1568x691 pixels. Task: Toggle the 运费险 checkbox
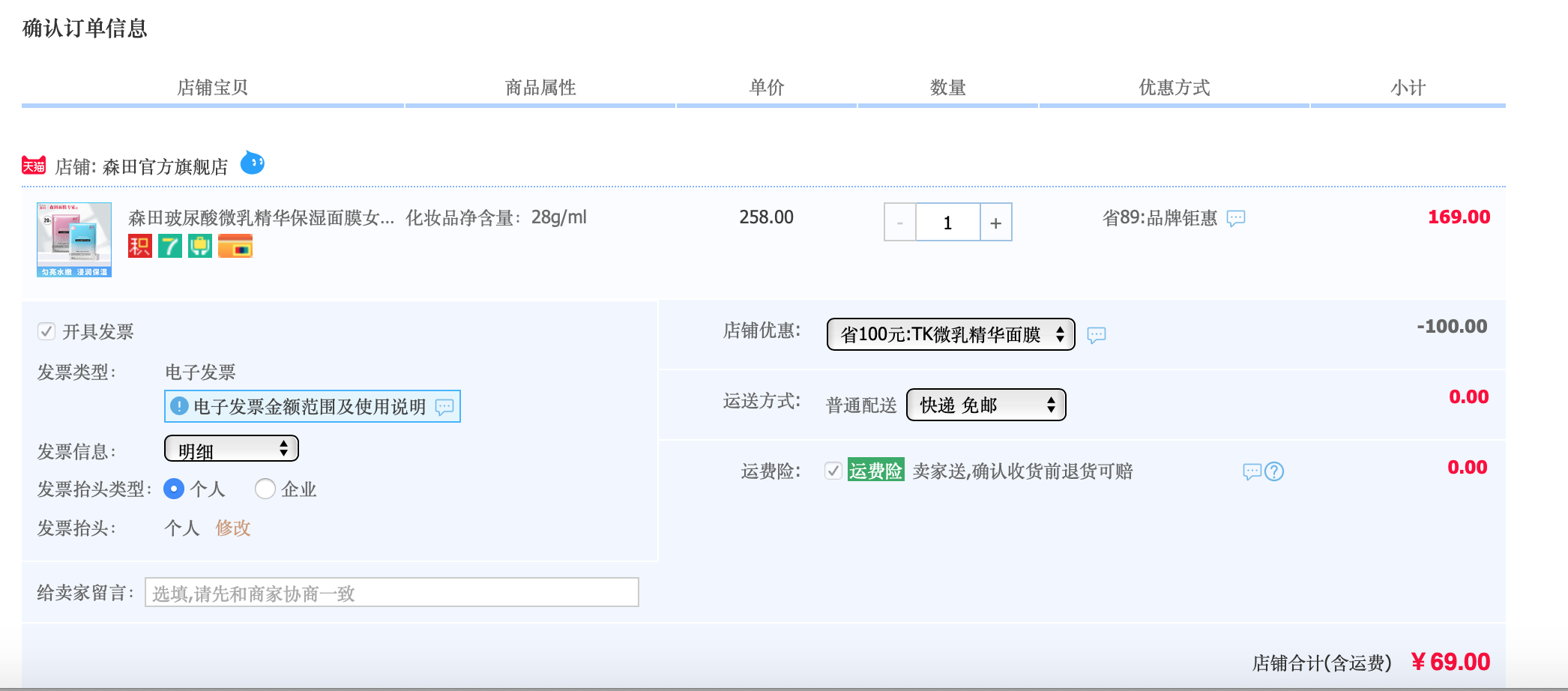(x=833, y=471)
